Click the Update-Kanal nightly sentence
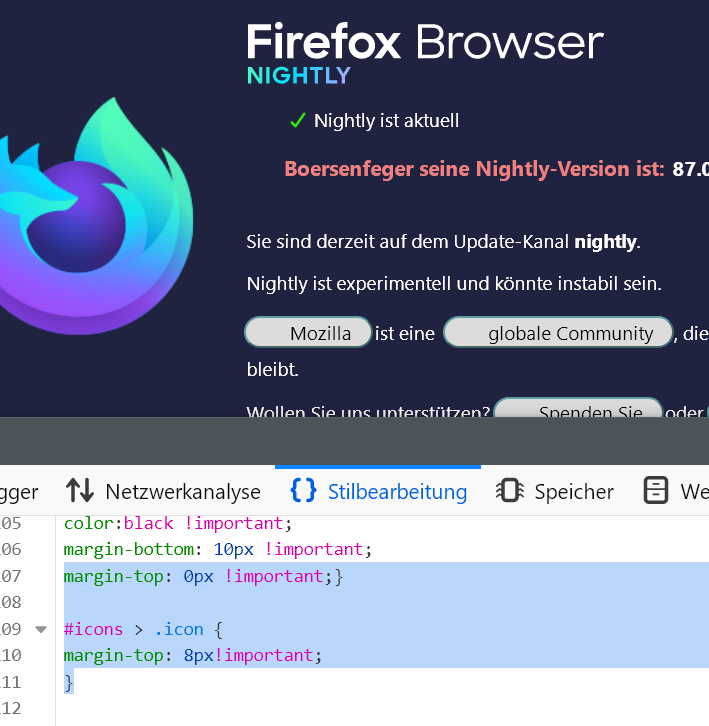This screenshot has height=726, width=709. click(x=443, y=242)
